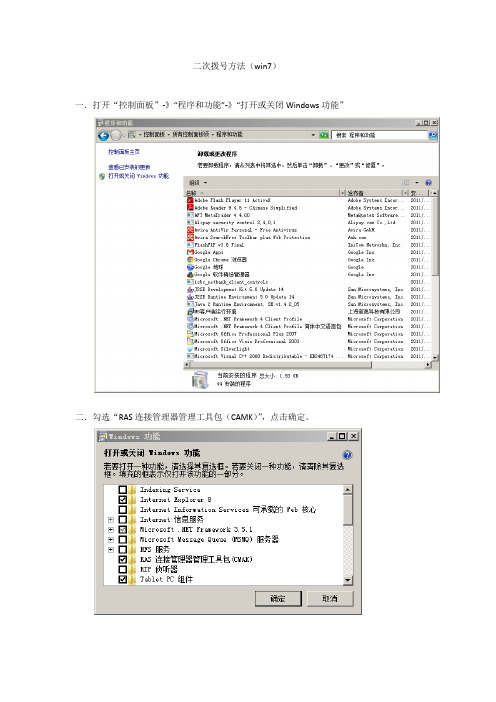
Task: Enable Internet Information Services hostable Web core
Action: coord(123,509)
